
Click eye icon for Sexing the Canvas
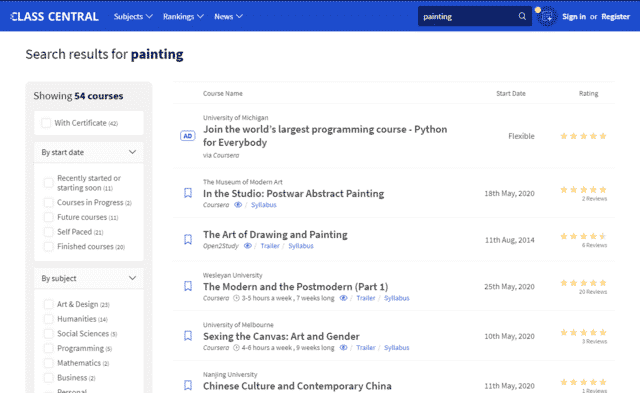[x=343, y=348]
